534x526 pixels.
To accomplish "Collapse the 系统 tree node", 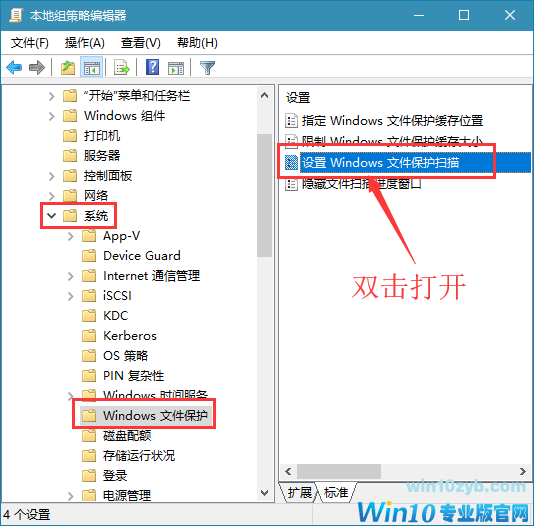I will tap(51, 216).
